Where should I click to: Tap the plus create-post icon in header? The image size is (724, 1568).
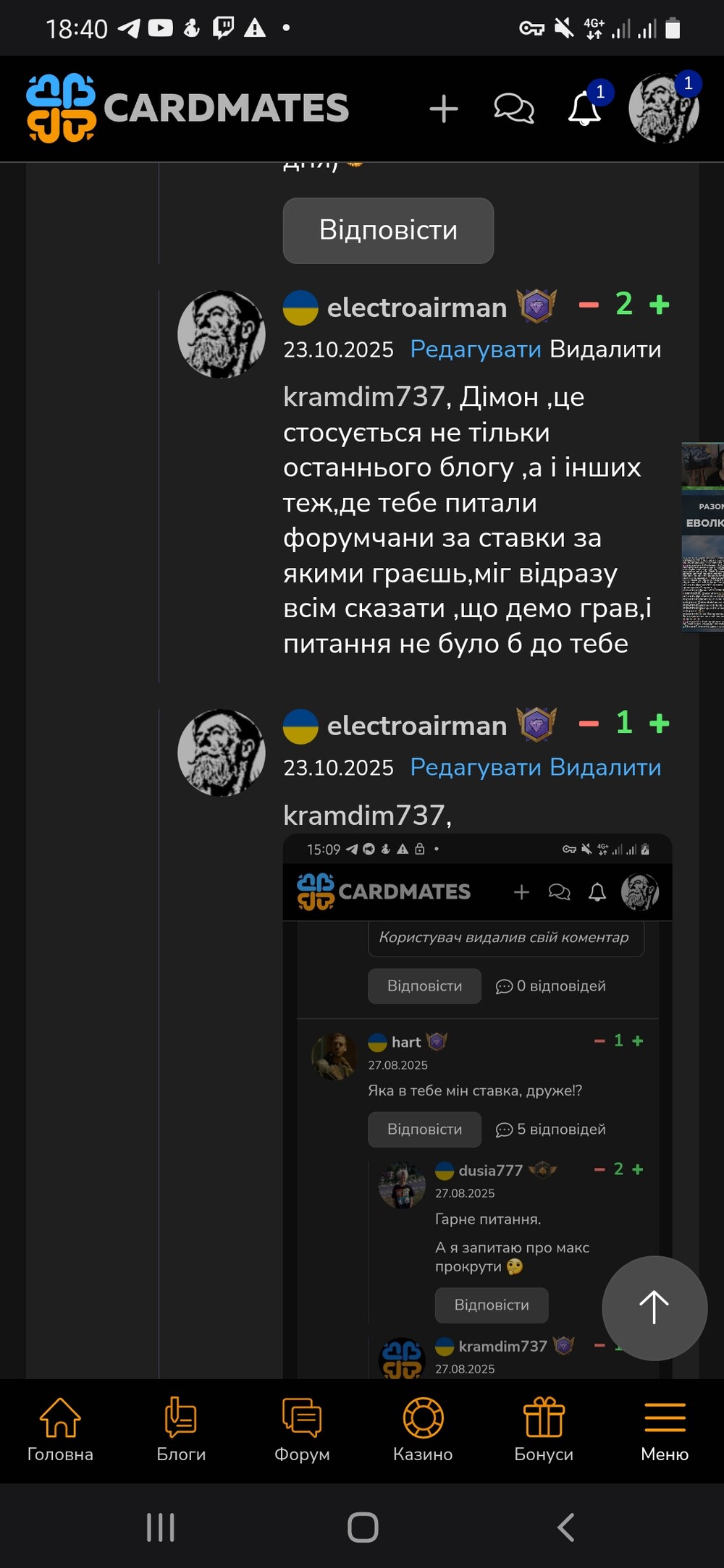pyautogui.click(x=443, y=109)
